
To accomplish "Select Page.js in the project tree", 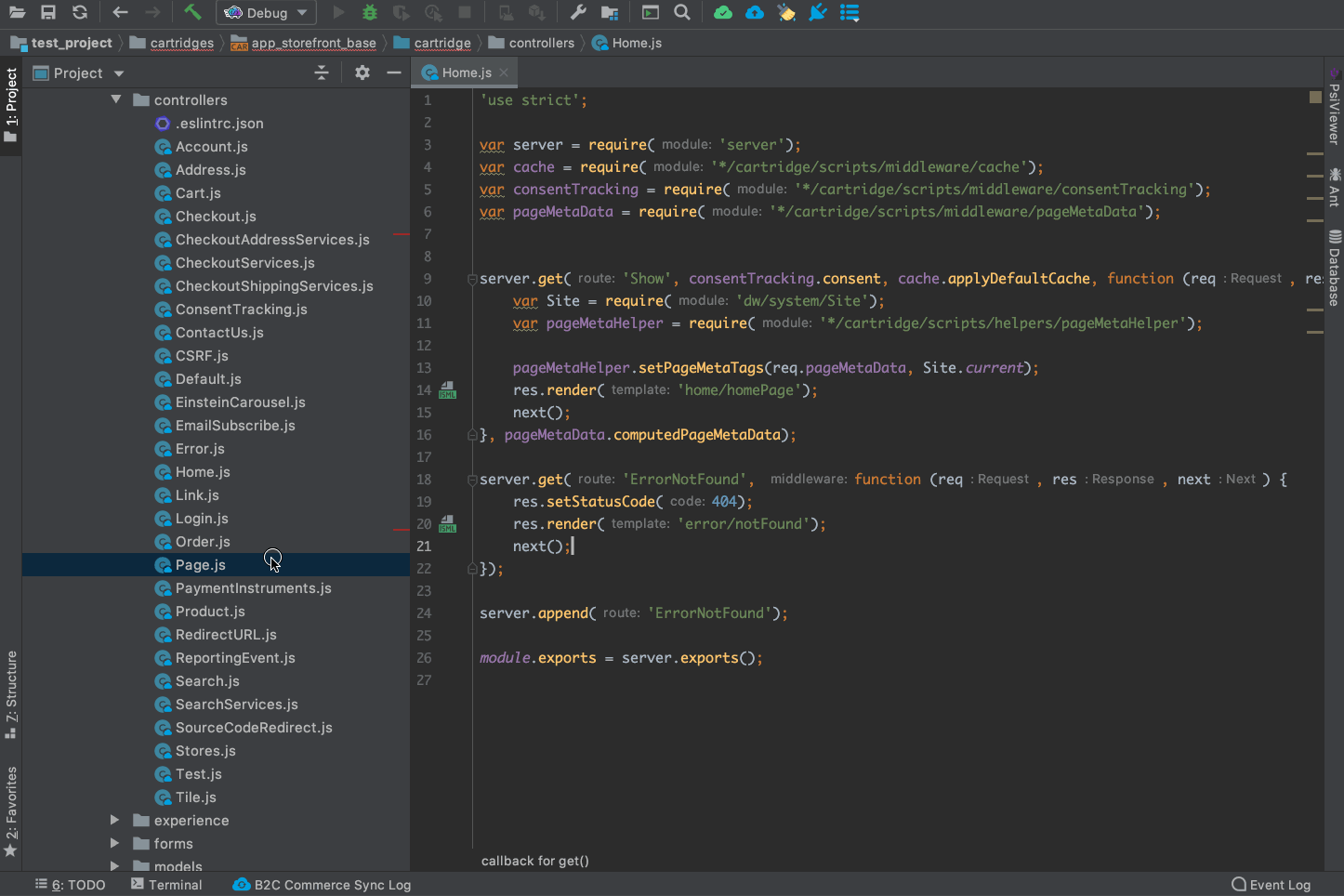I will (x=198, y=564).
